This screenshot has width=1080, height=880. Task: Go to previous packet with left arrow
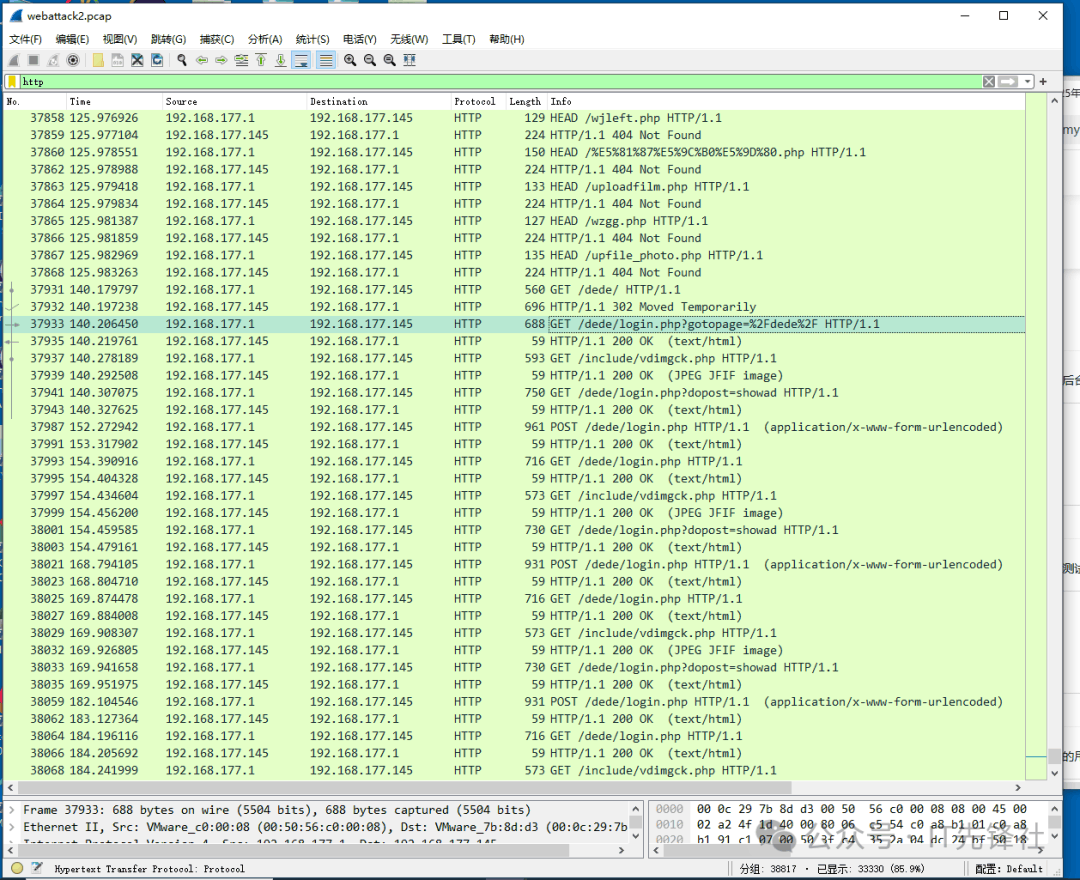202,60
